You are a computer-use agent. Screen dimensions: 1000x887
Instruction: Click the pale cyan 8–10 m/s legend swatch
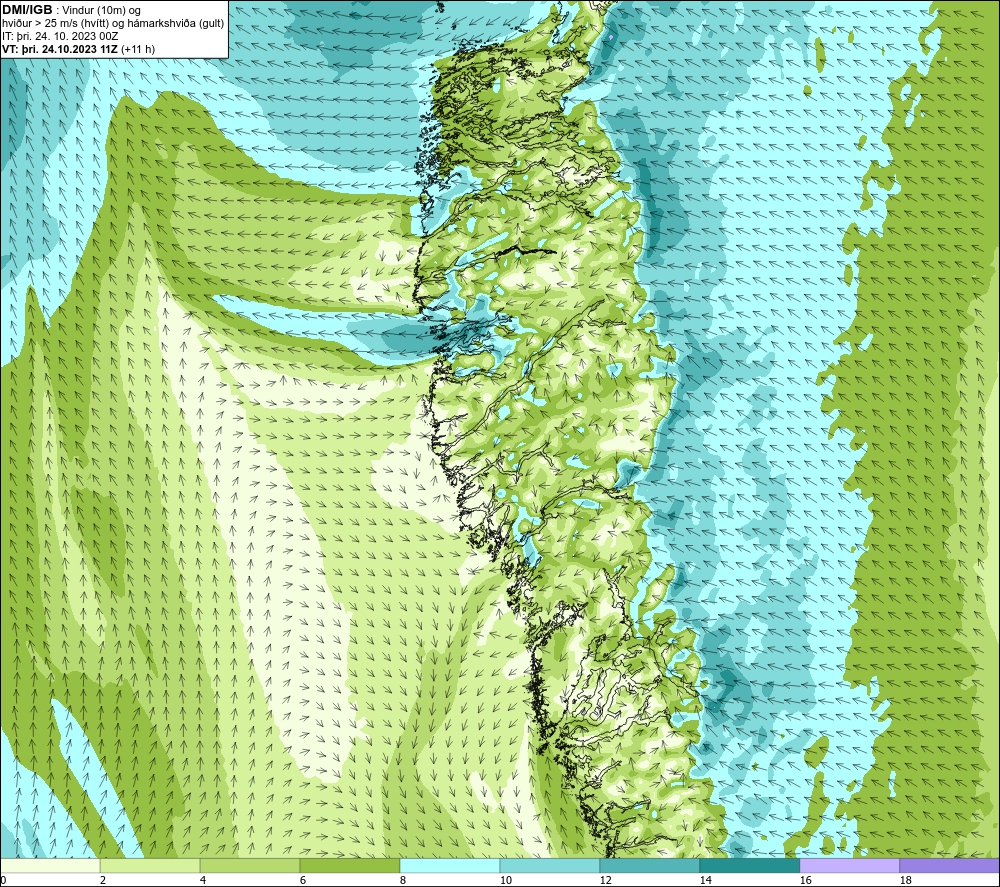point(450,866)
